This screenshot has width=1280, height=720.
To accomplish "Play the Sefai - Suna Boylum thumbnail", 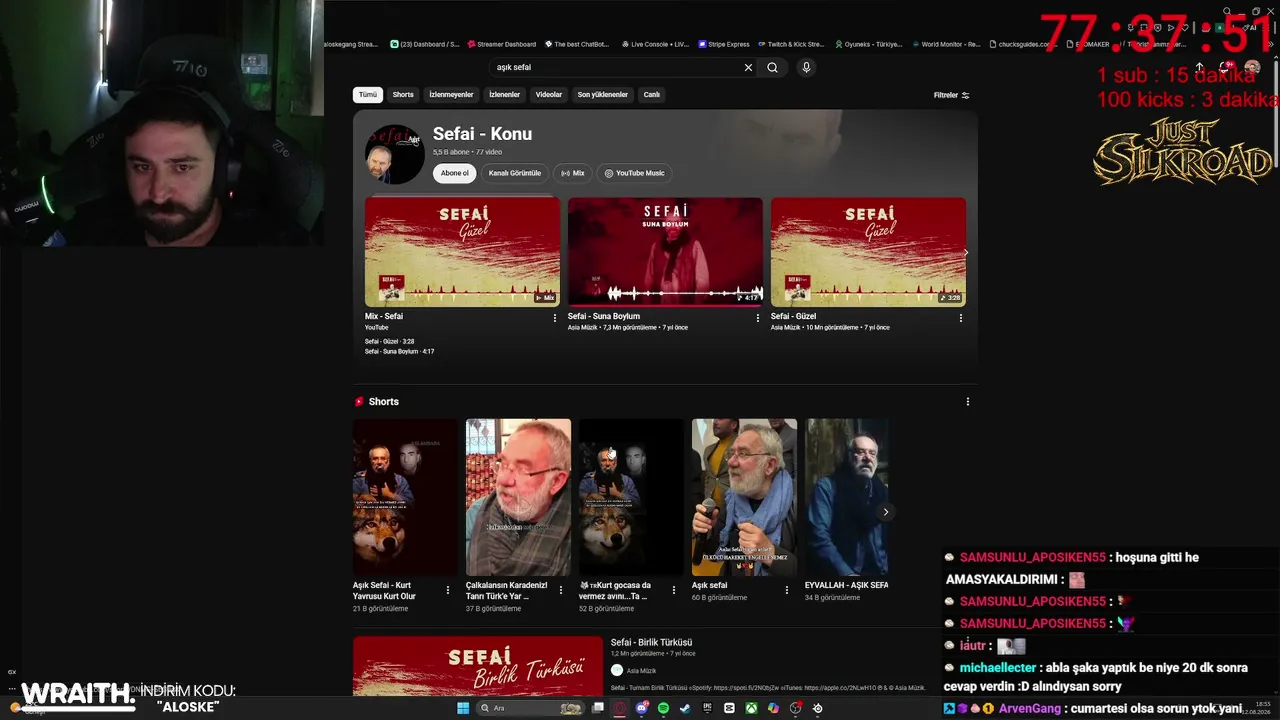I will (665, 252).
